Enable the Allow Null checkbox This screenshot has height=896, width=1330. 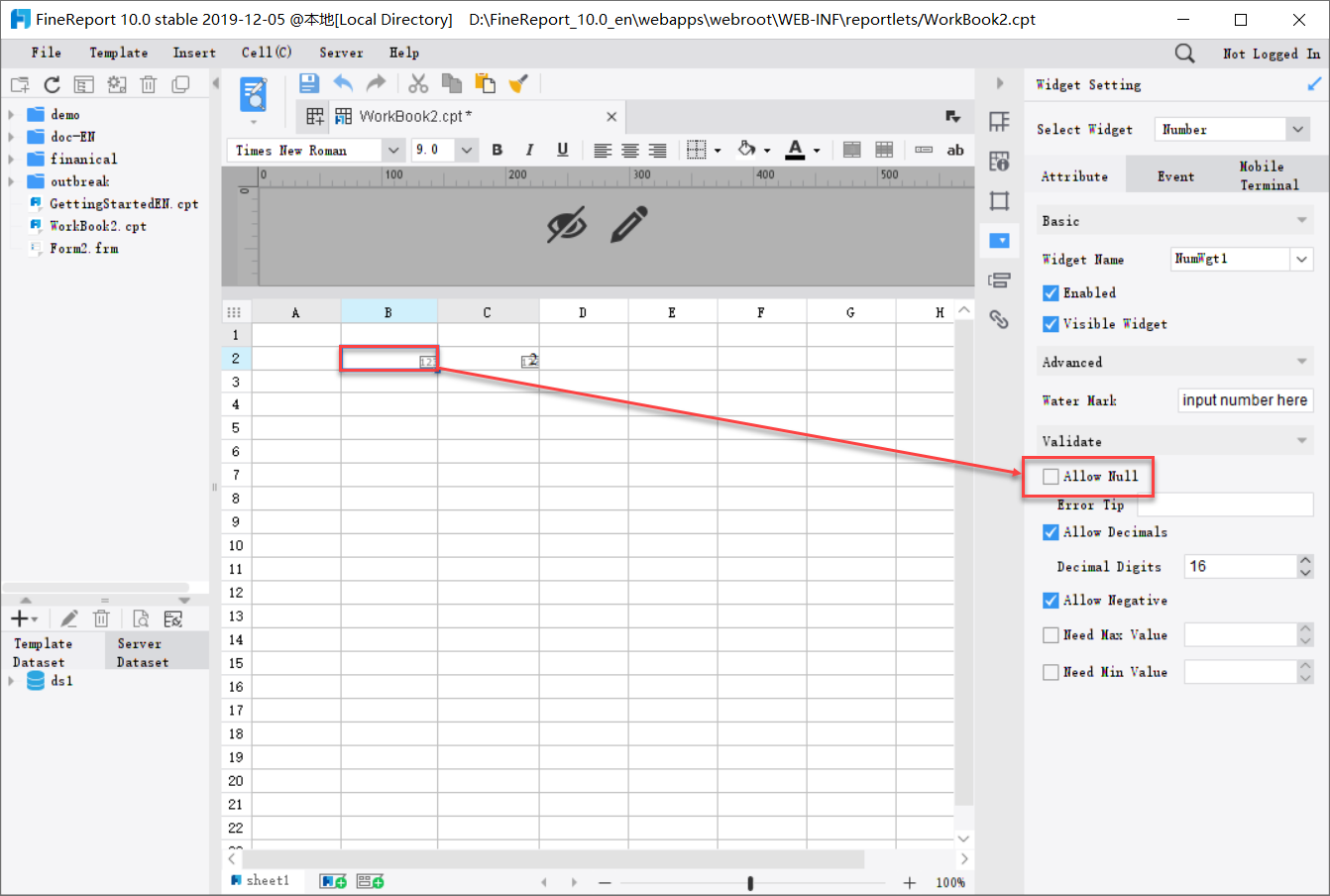(x=1051, y=476)
